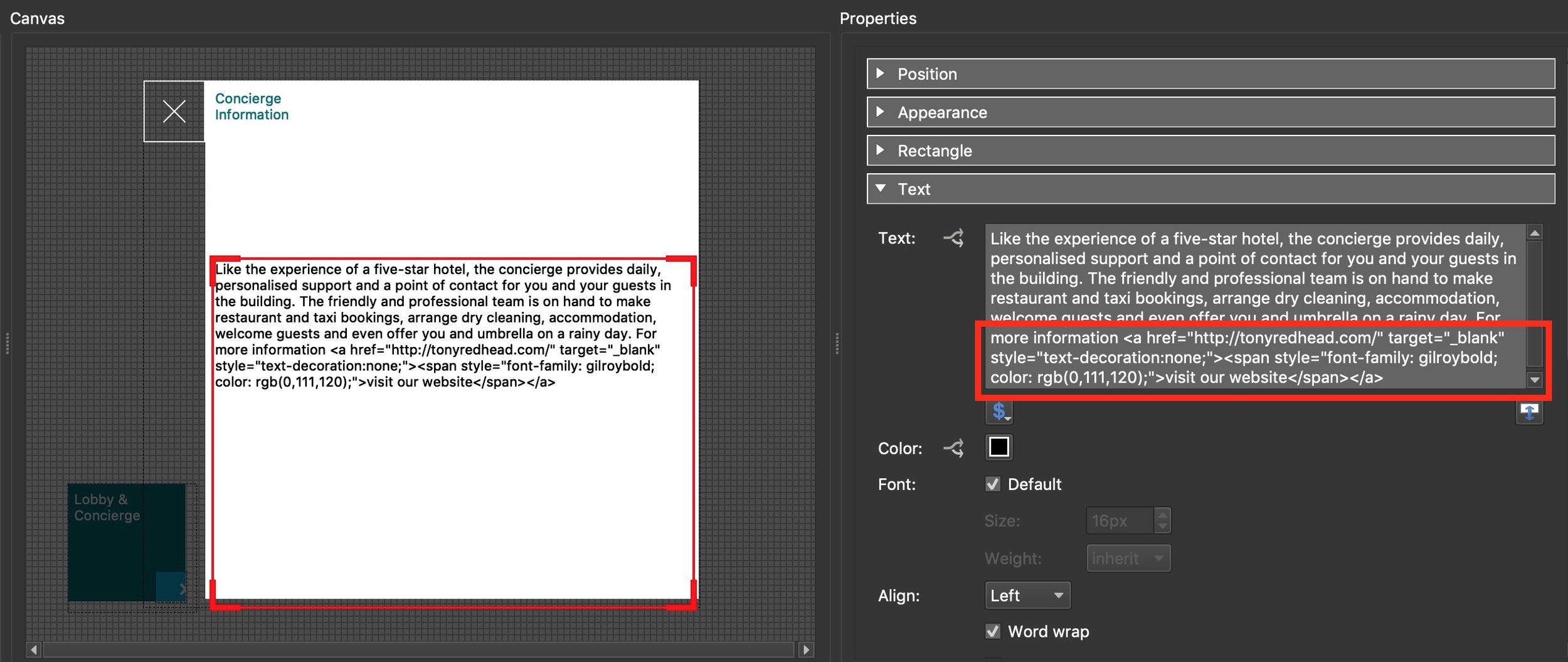Click the logic block icon beside Color

pyautogui.click(x=953, y=448)
